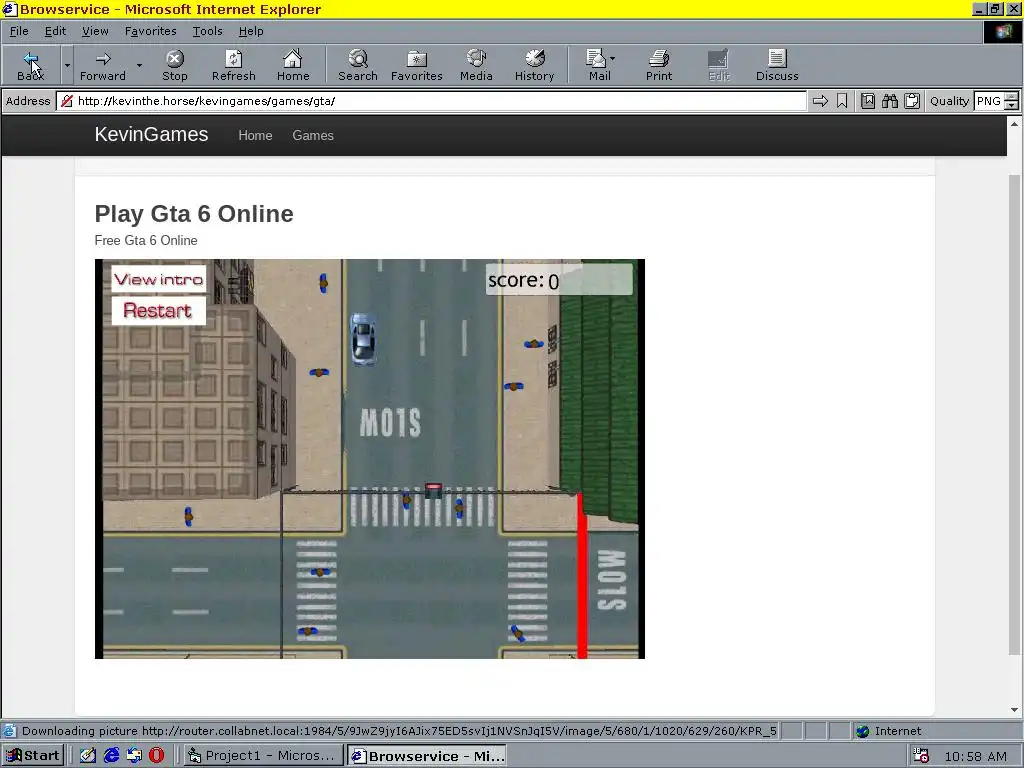The height and width of the screenshot is (768, 1024).
Task: Open the Windows Start menu
Action: pos(33,756)
